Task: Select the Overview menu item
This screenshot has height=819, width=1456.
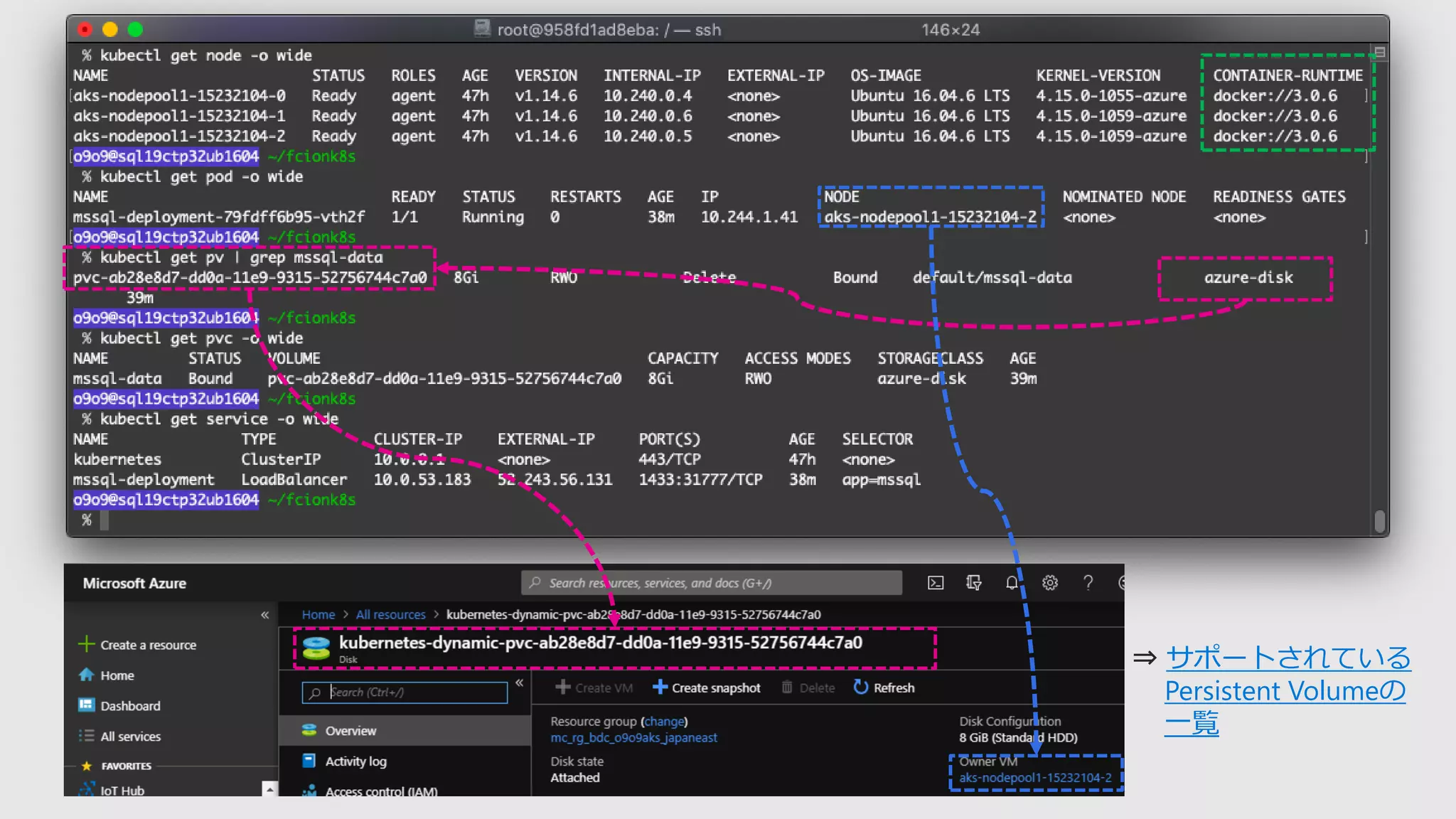Action: (350, 731)
